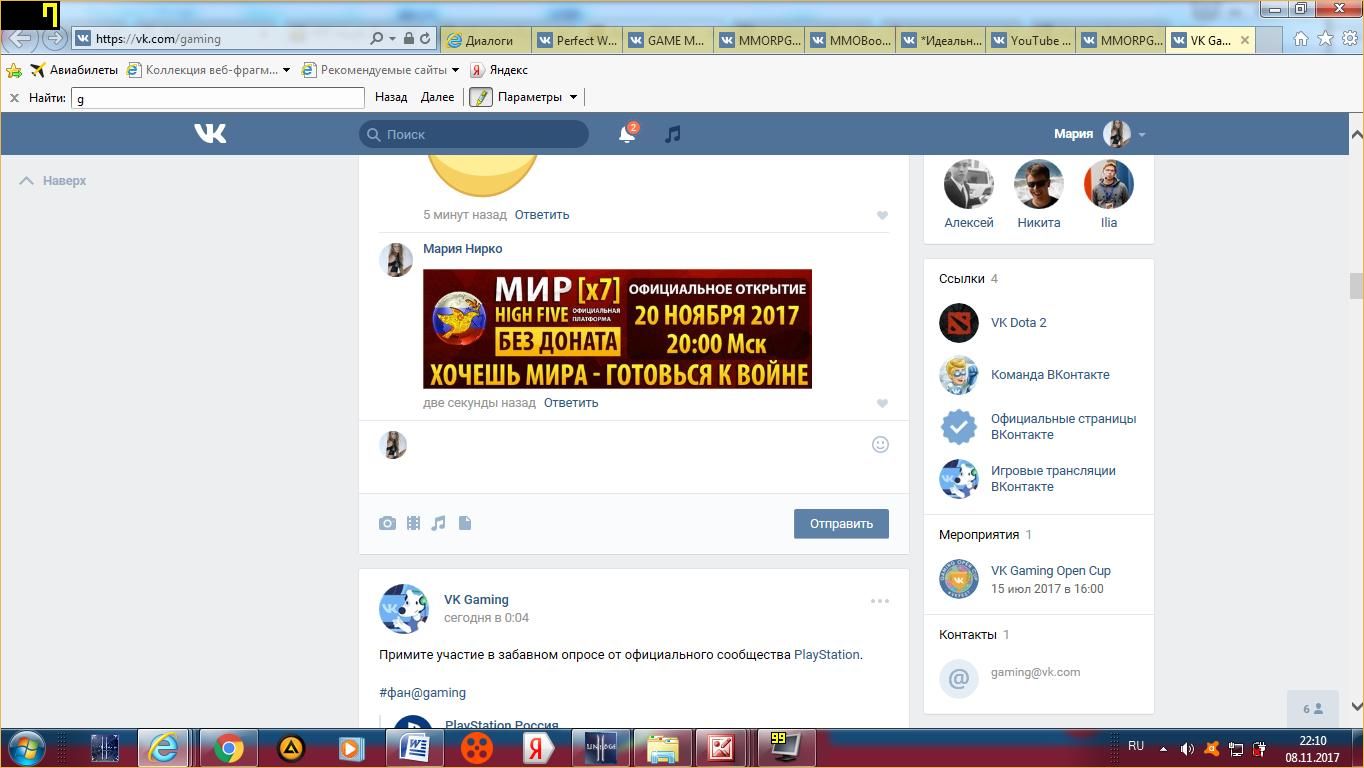The image size is (1364, 768).
Task: Open PlayStation link in post text
Action: (x=826, y=655)
